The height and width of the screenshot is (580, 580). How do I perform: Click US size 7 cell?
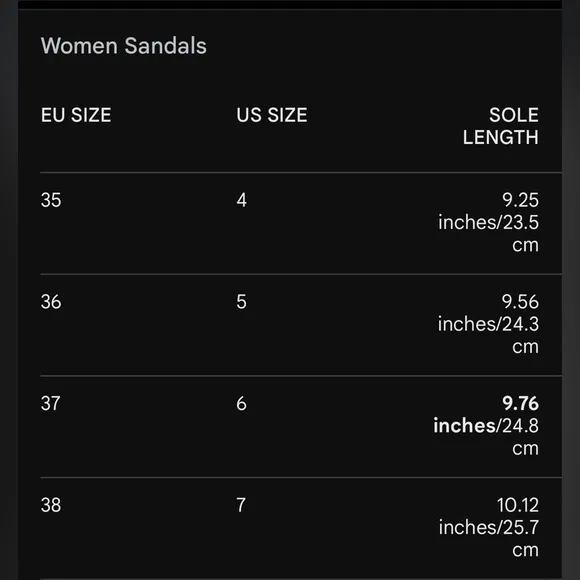(x=241, y=505)
